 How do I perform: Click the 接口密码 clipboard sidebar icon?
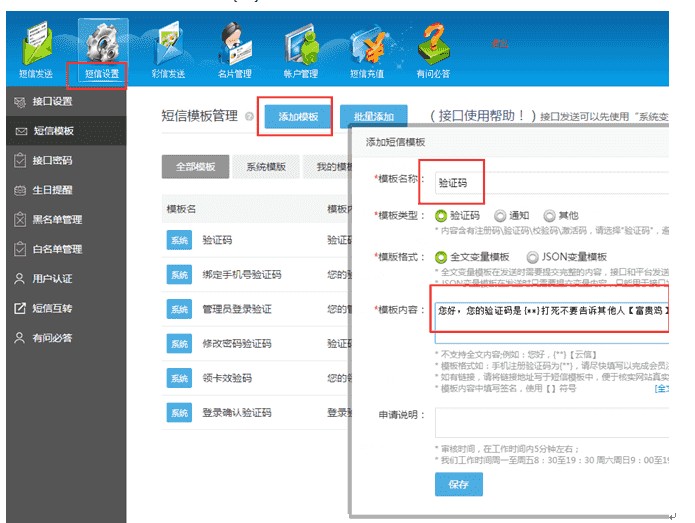click(20, 160)
